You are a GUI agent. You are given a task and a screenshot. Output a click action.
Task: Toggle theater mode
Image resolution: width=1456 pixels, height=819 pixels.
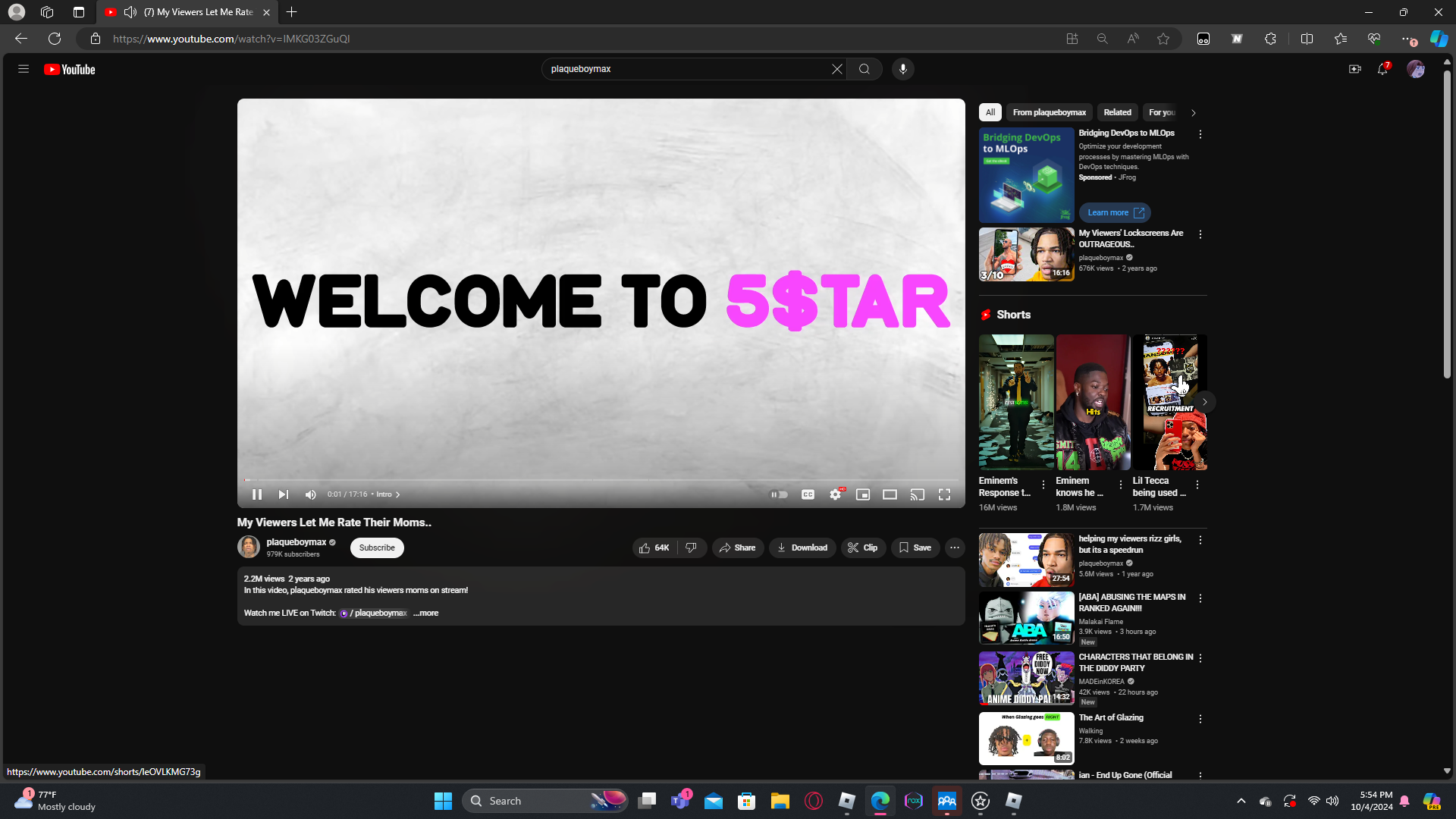point(890,494)
